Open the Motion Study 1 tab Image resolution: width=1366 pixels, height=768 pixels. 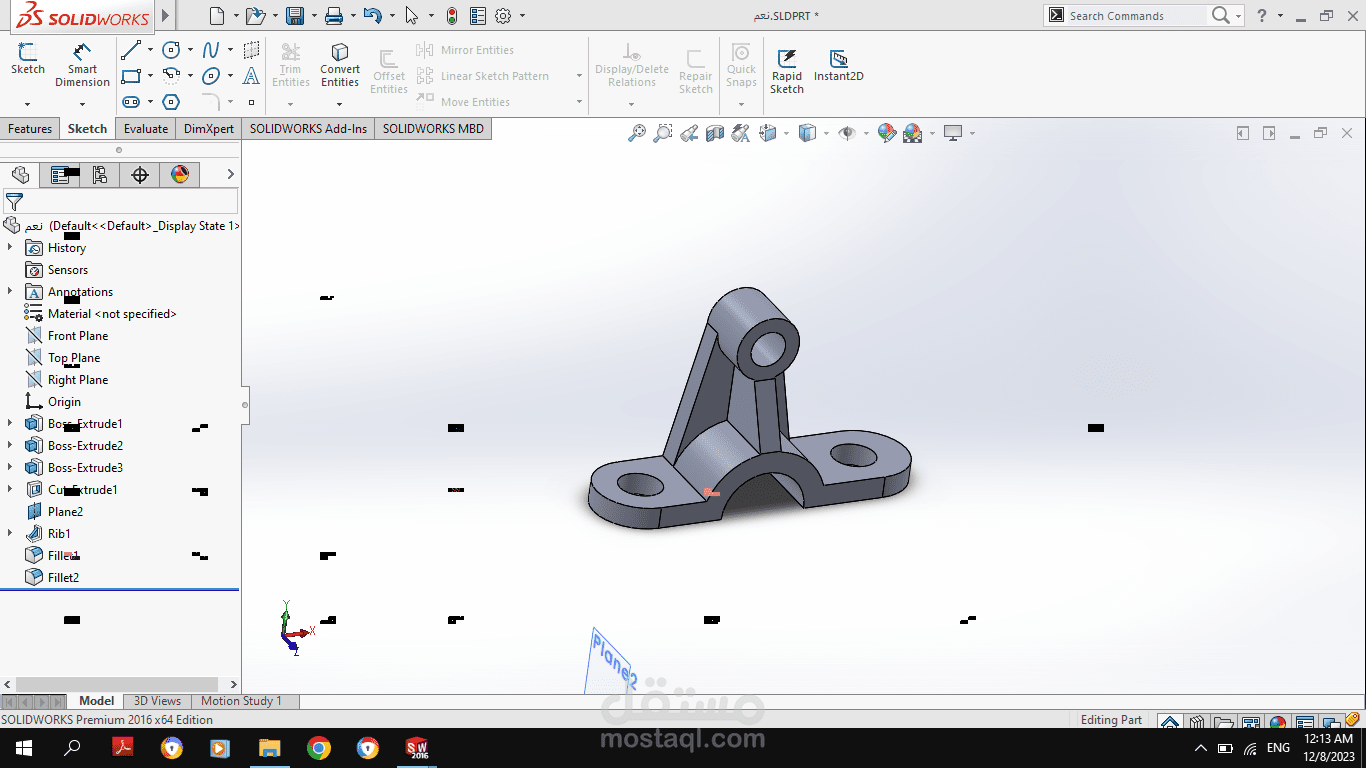241,701
